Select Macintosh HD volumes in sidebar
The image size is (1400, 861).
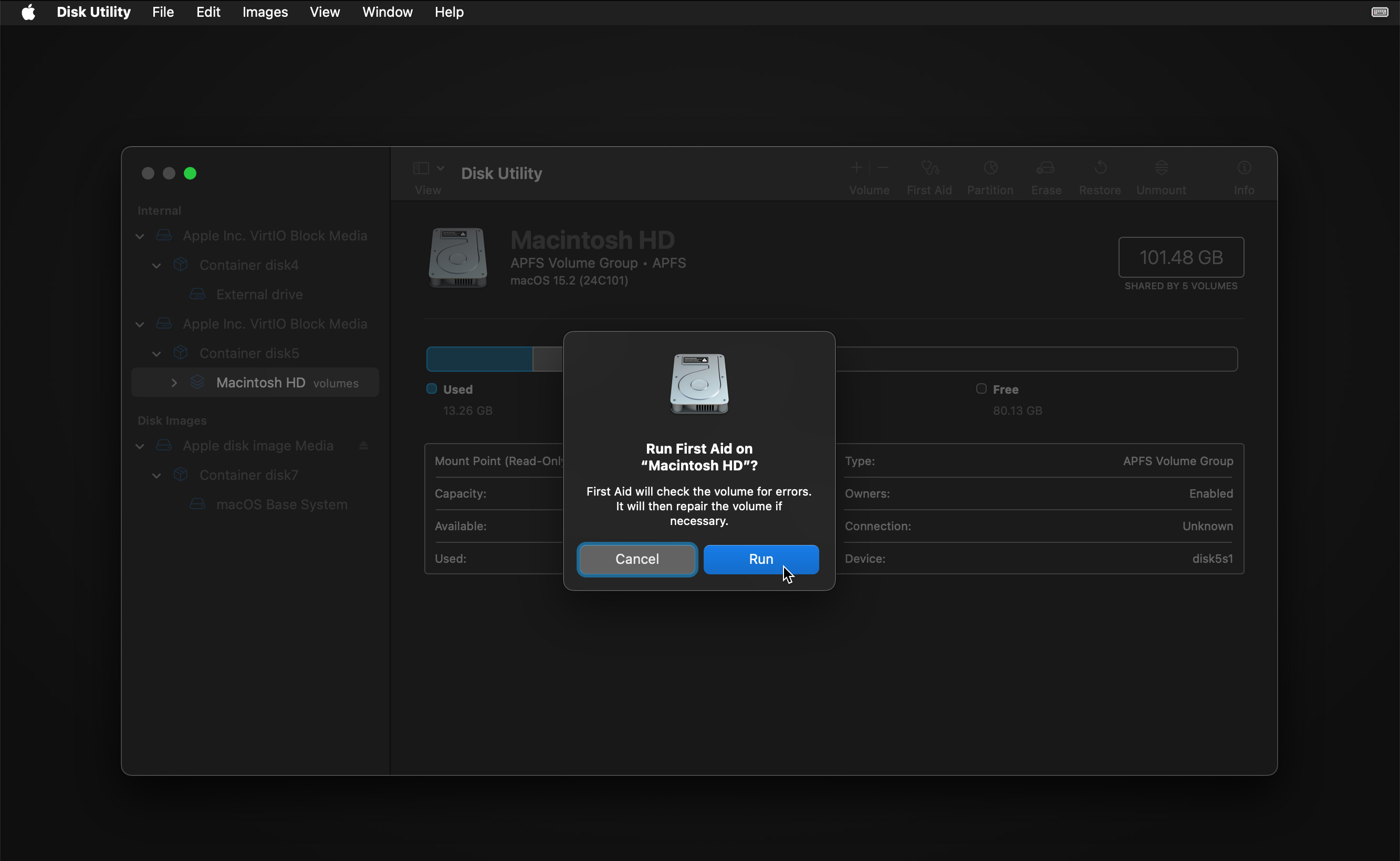(255, 383)
